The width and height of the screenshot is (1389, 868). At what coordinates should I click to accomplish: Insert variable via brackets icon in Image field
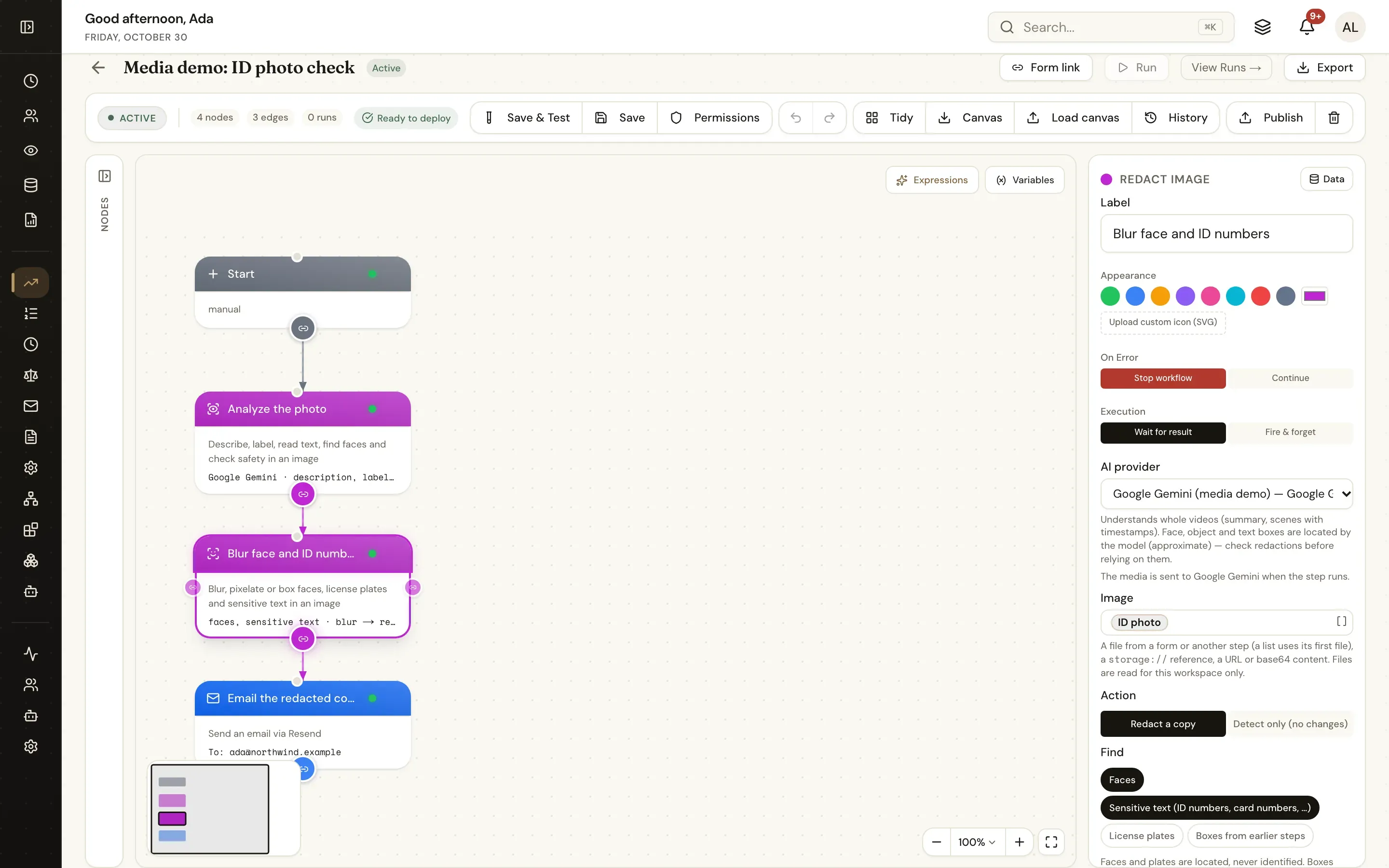point(1341,622)
